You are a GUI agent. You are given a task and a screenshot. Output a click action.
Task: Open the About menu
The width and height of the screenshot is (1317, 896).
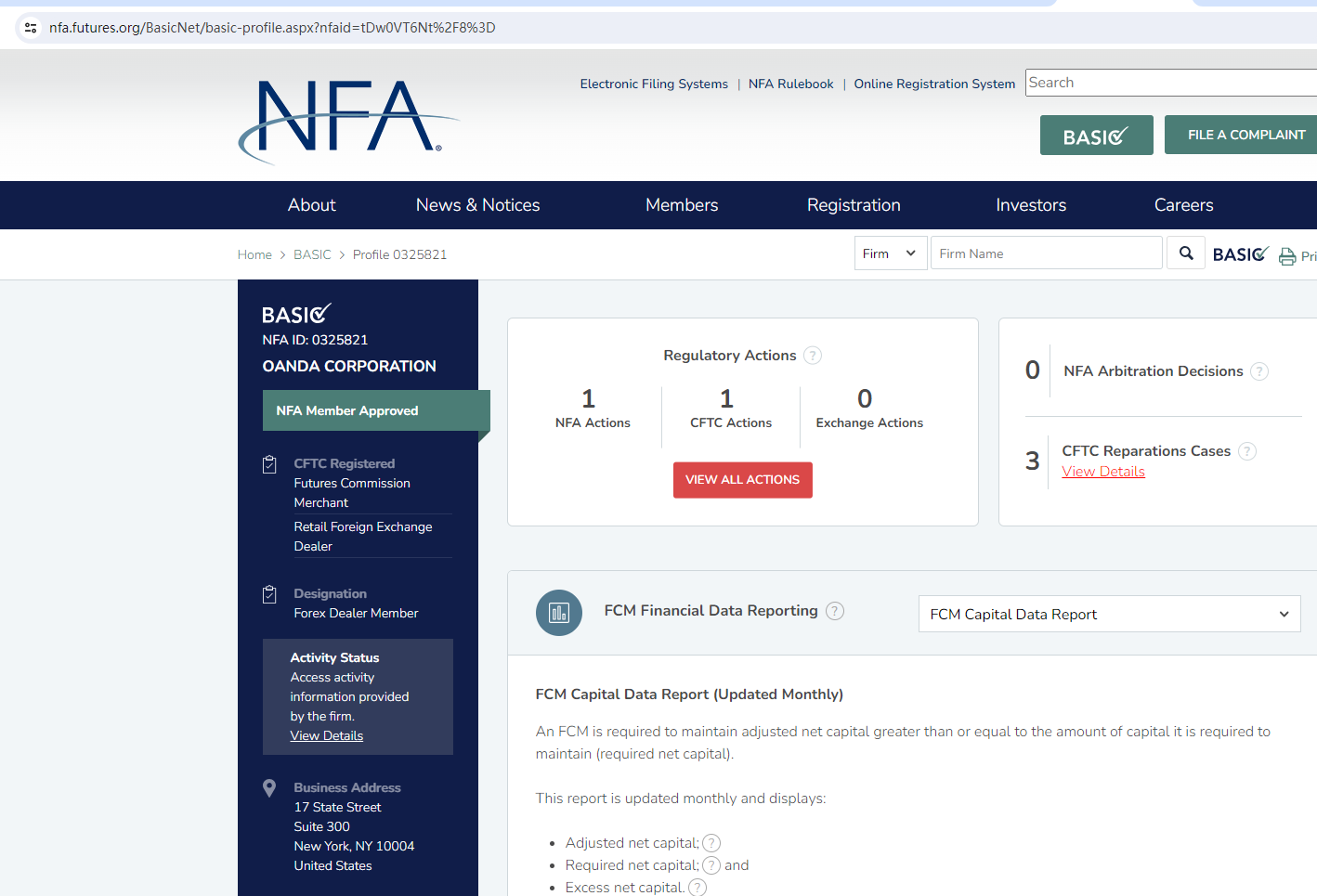312,205
